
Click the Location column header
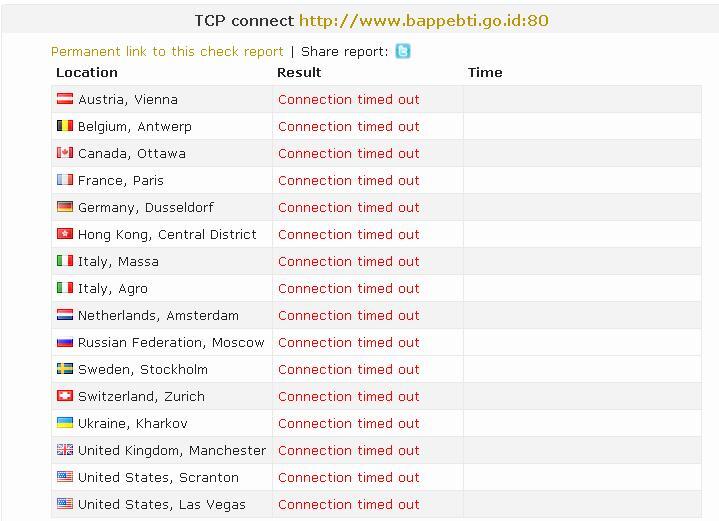[x=87, y=72]
